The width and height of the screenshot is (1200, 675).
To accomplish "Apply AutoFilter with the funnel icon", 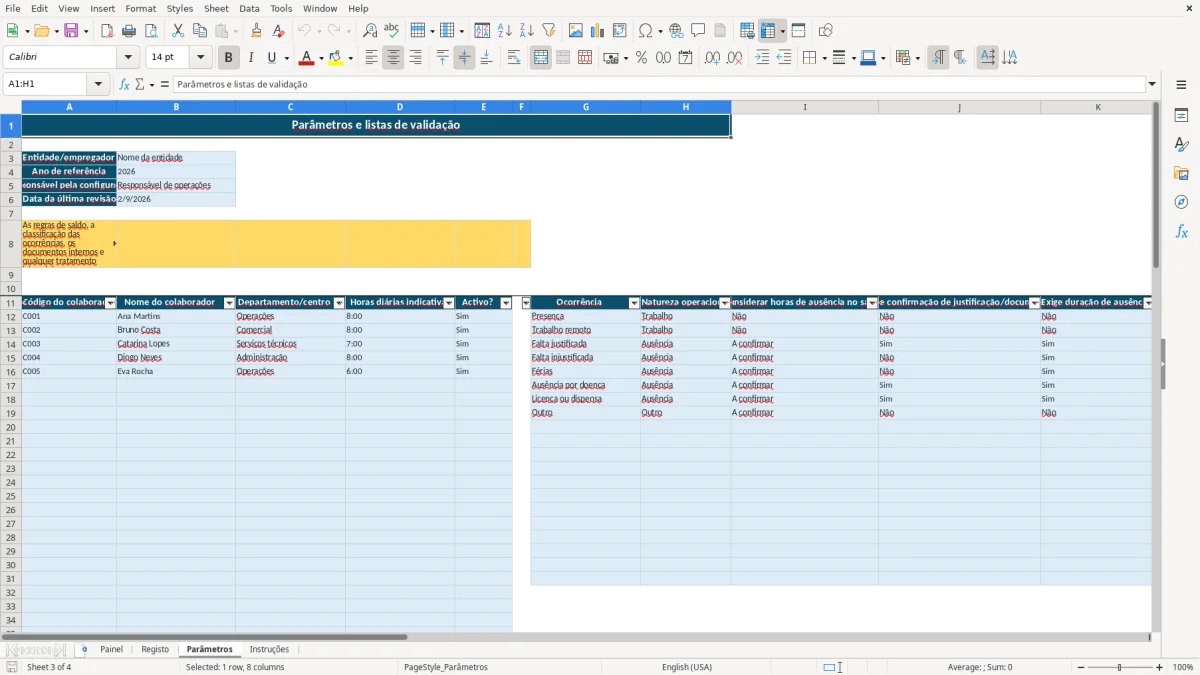I will [x=548, y=31].
